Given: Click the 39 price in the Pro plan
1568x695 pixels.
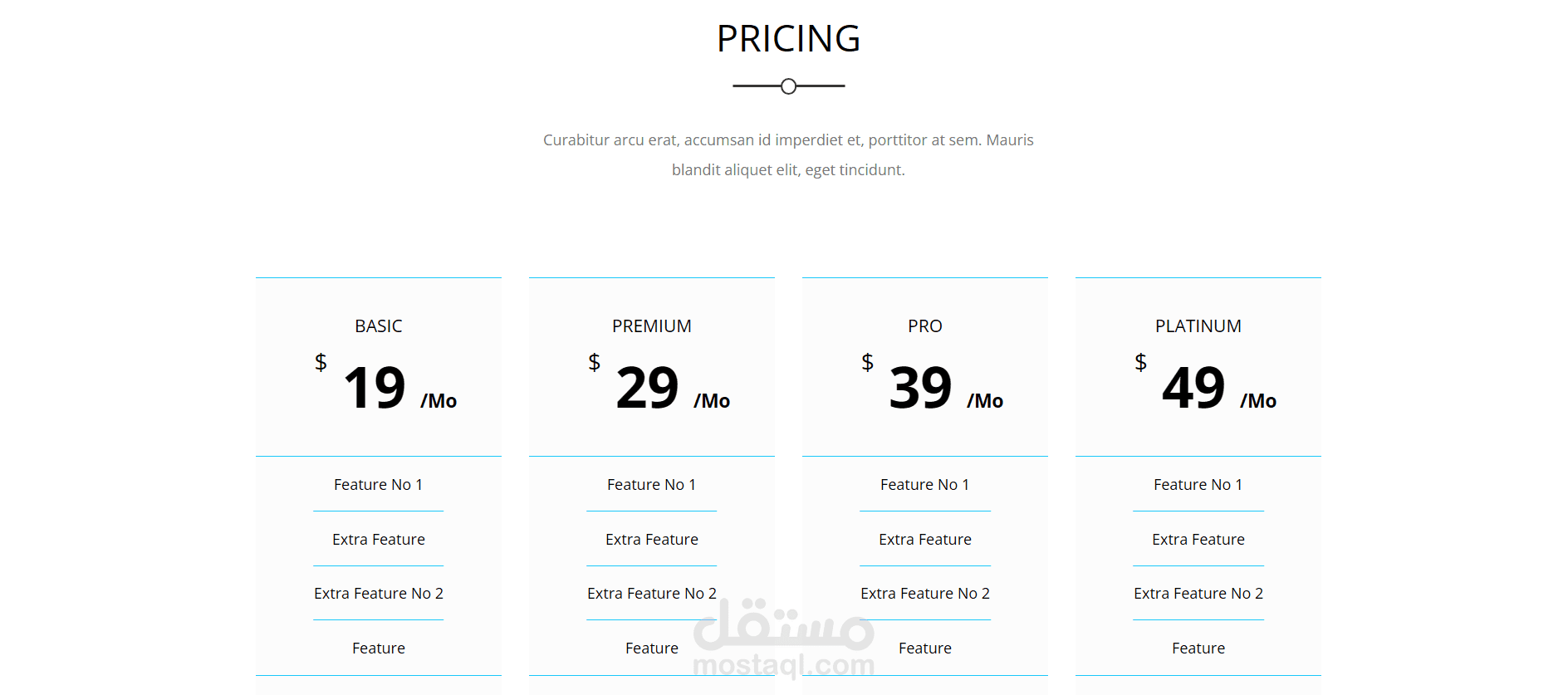Looking at the screenshot, I should 920,388.
